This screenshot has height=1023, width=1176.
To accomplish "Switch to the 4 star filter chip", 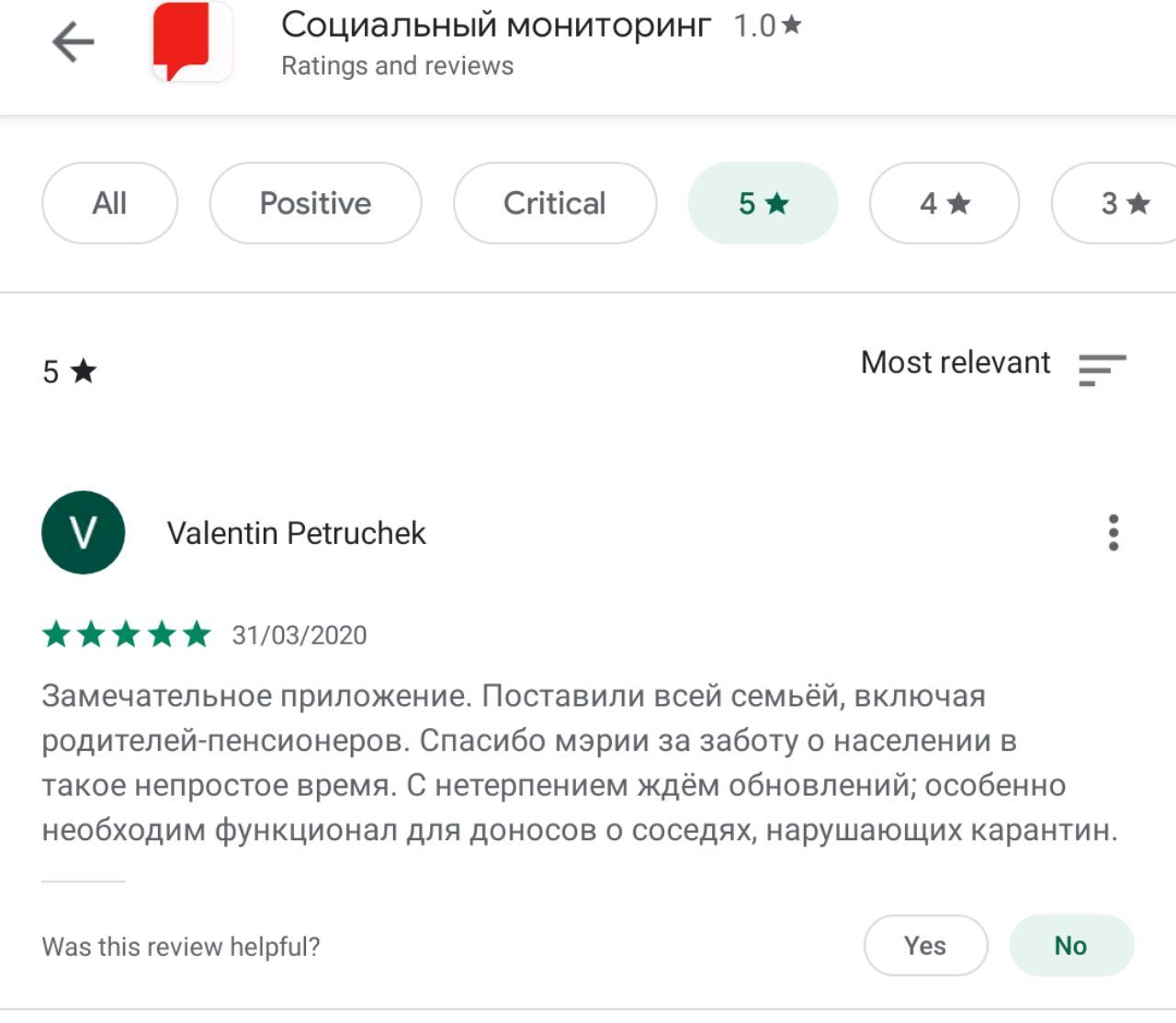I will pyautogui.click(x=944, y=203).
